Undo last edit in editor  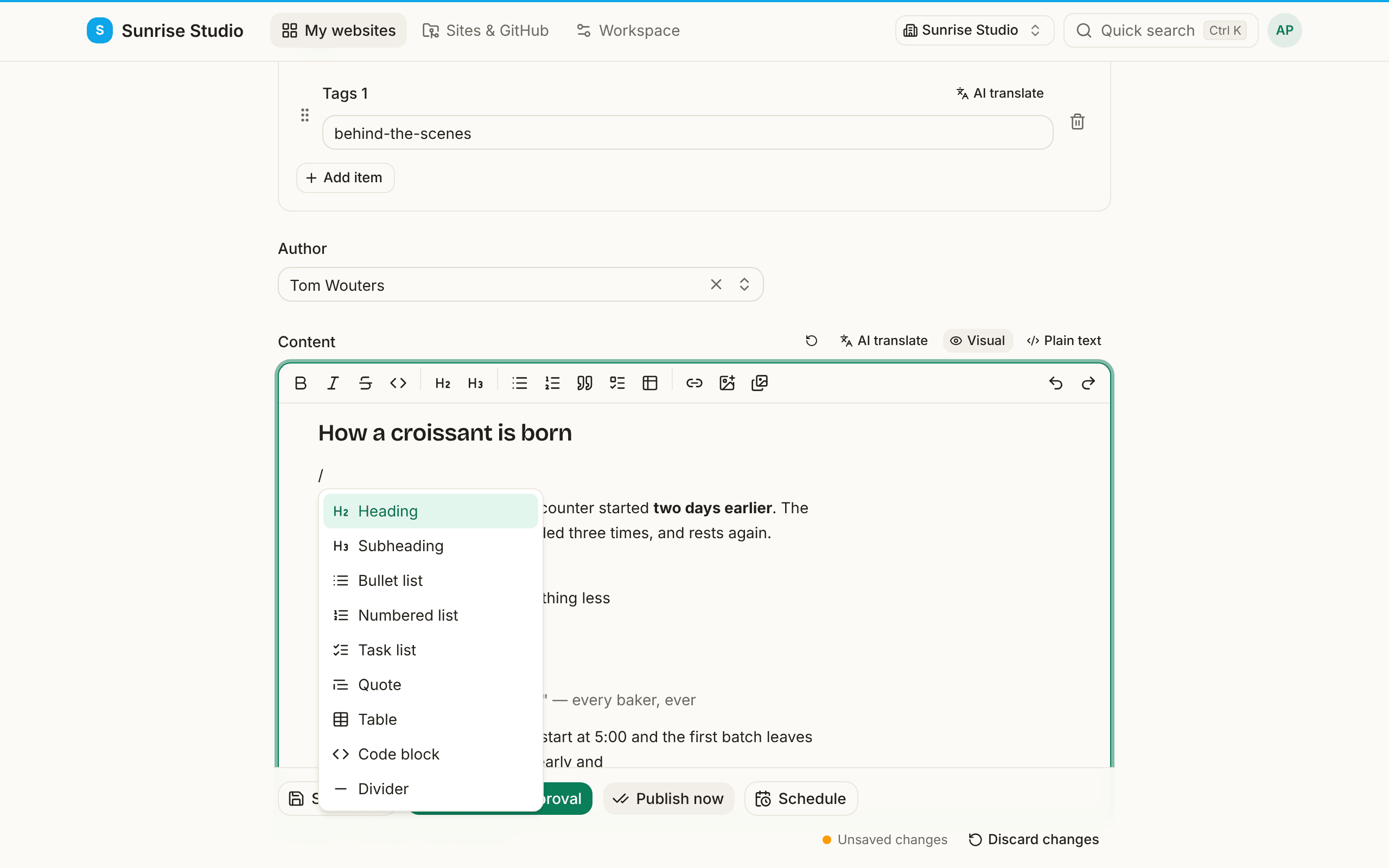click(1055, 383)
